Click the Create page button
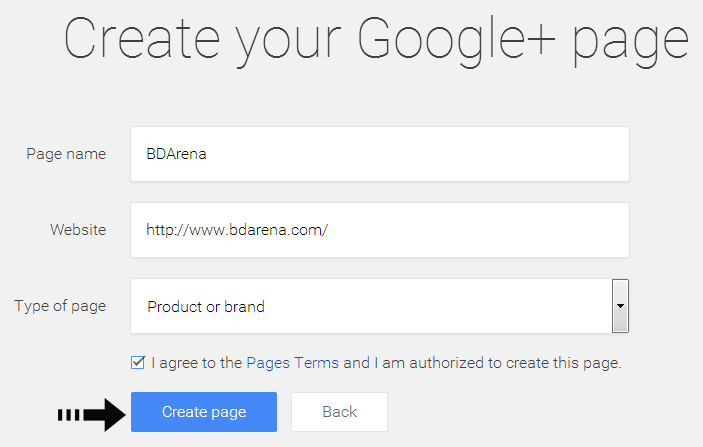Screen dimensions: 703x447 click(x=204, y=412)
